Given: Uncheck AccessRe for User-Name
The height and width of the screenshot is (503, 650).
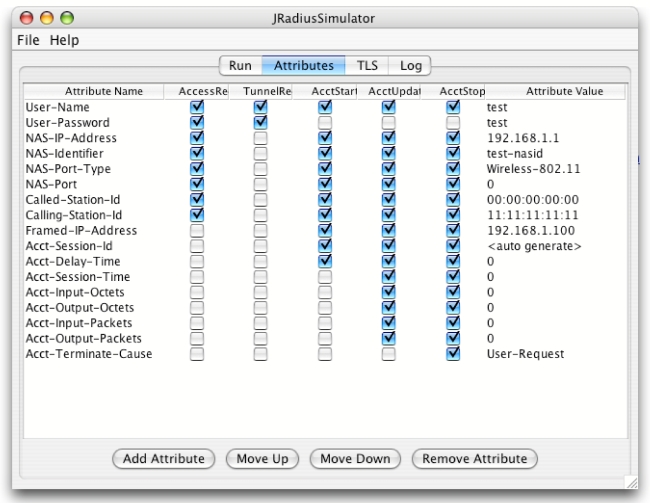Looking at the screenshot, I should coord(197,107).
